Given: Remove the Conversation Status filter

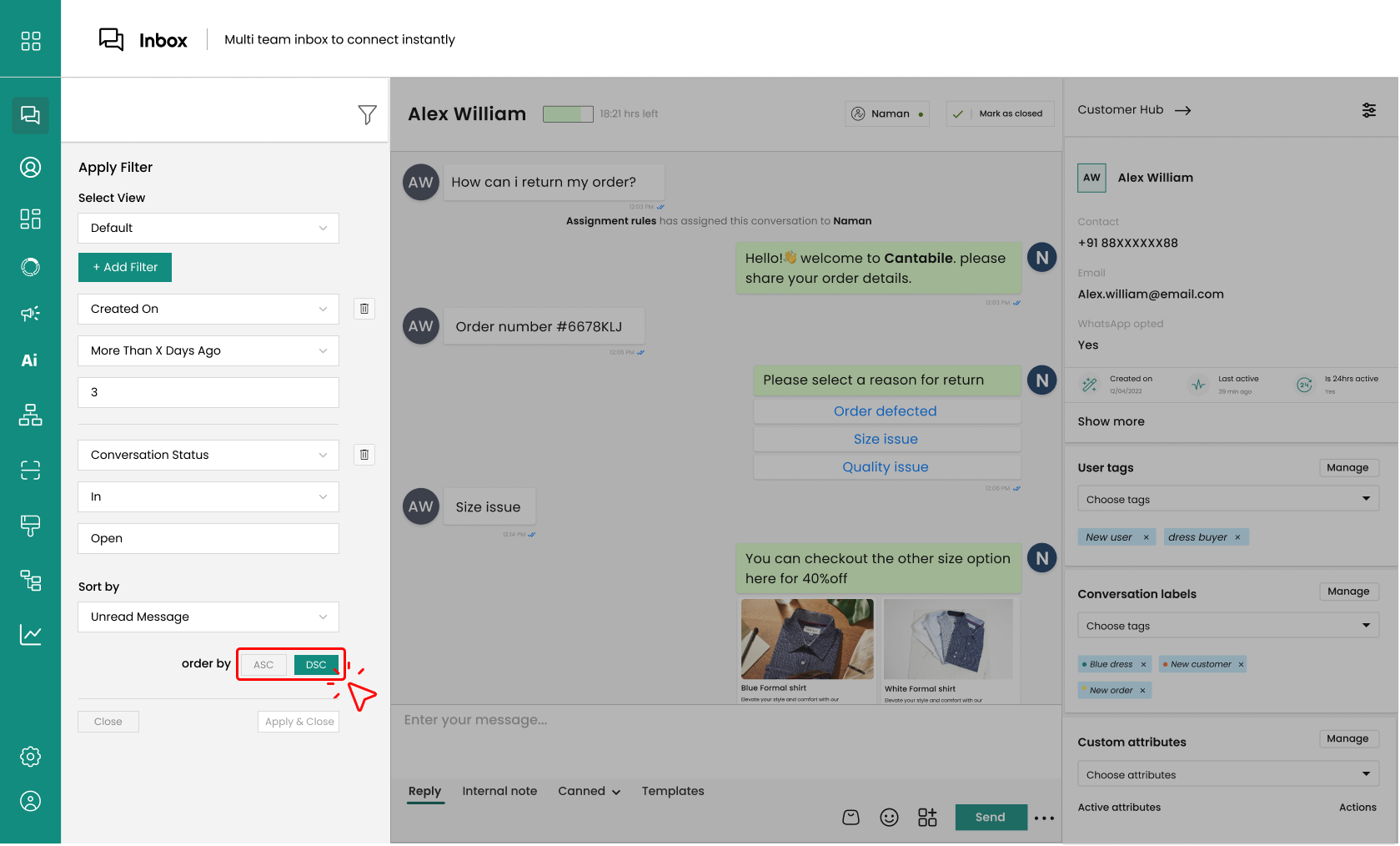Looking at the screenshot, I should coord(364,455).
